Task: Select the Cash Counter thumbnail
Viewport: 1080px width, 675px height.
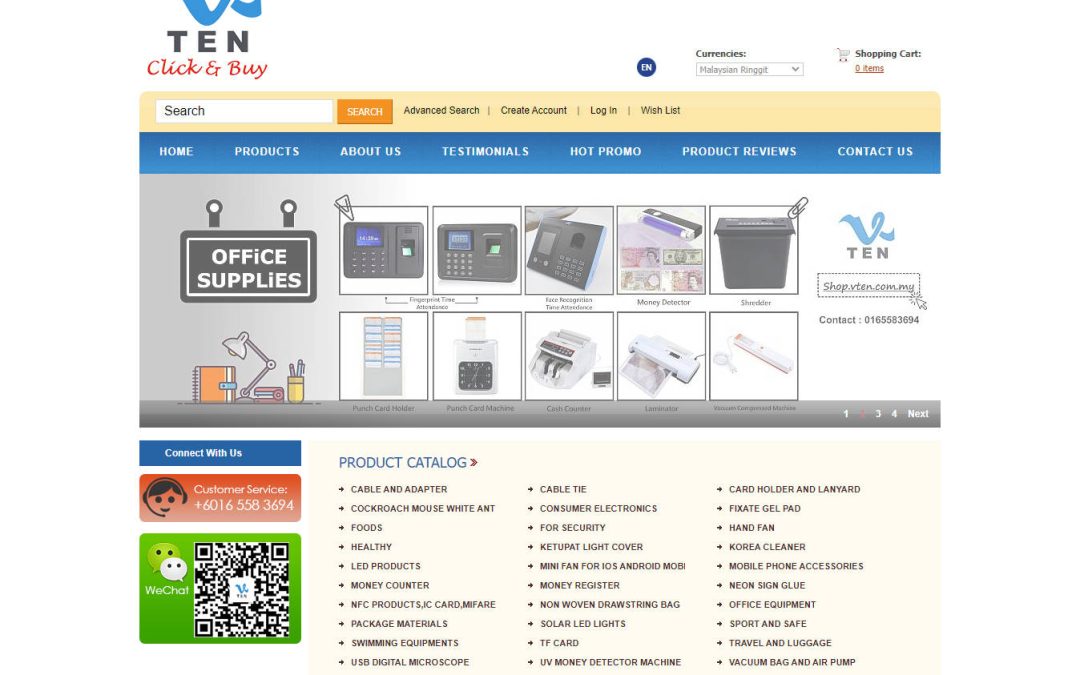Action: pos(569,356)
